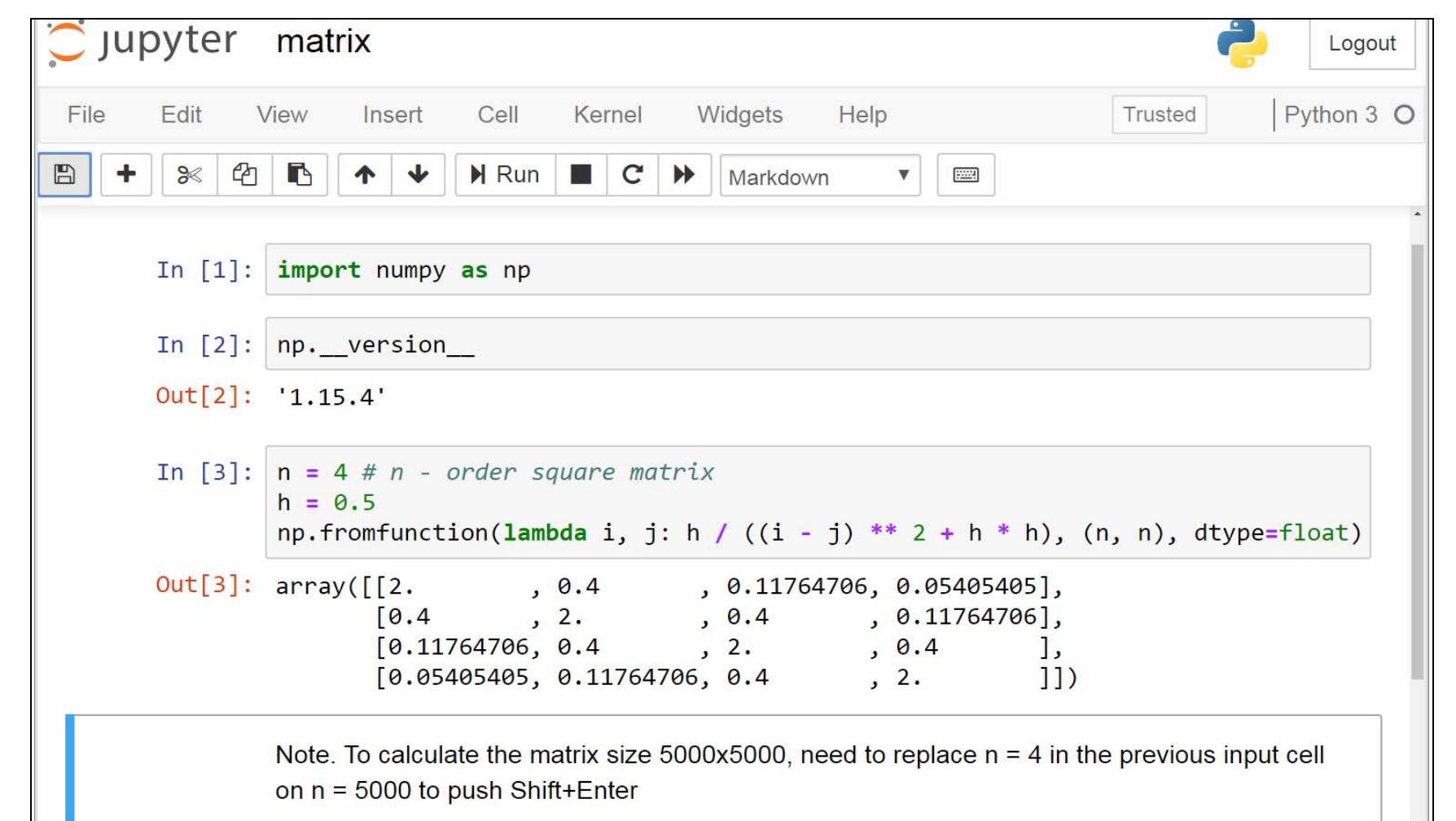Viewport: 1456px width, 821px height.
Task: Open the Widgets menu
Action: [x=739, y=115]
